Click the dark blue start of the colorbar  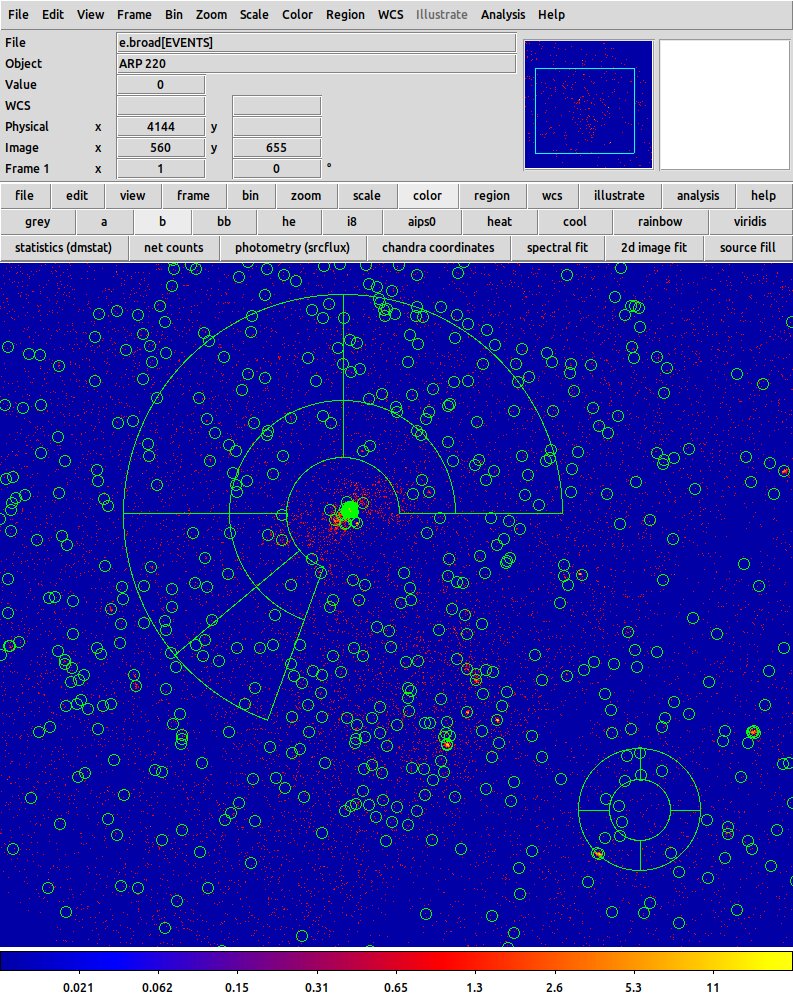(x=13, y=960)
